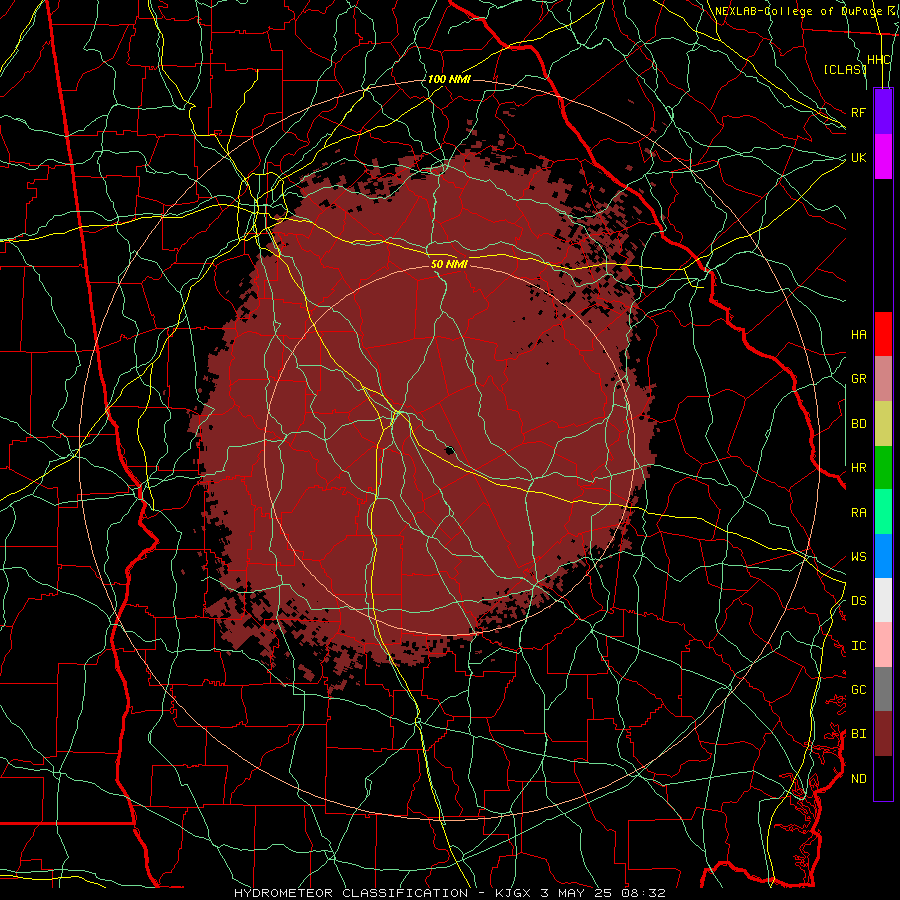Click the HA legend label

point(859,334)
